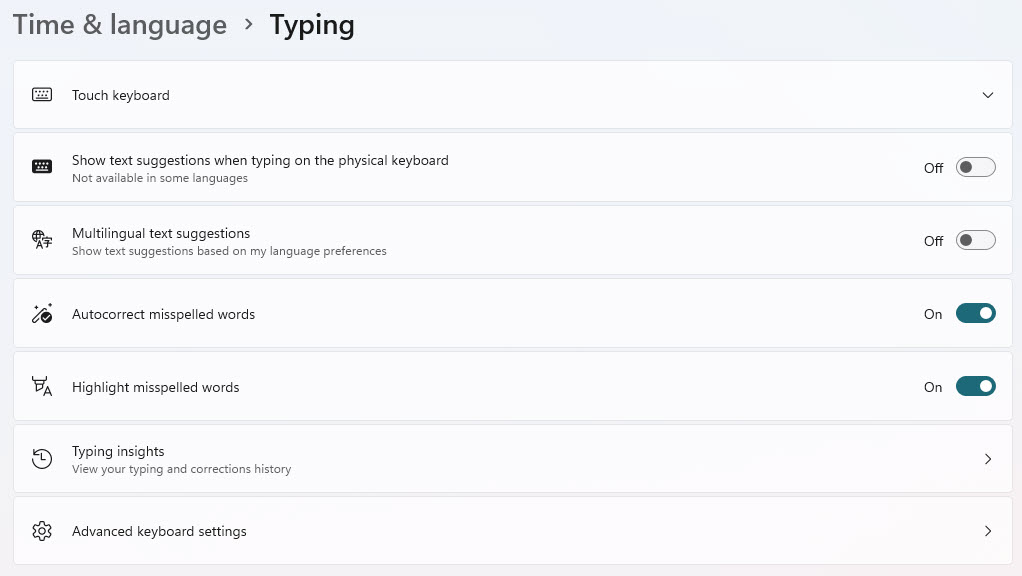Open Typing insights via right chevron
Viewport: 1022px width, 576px height.
coord(988,459)
